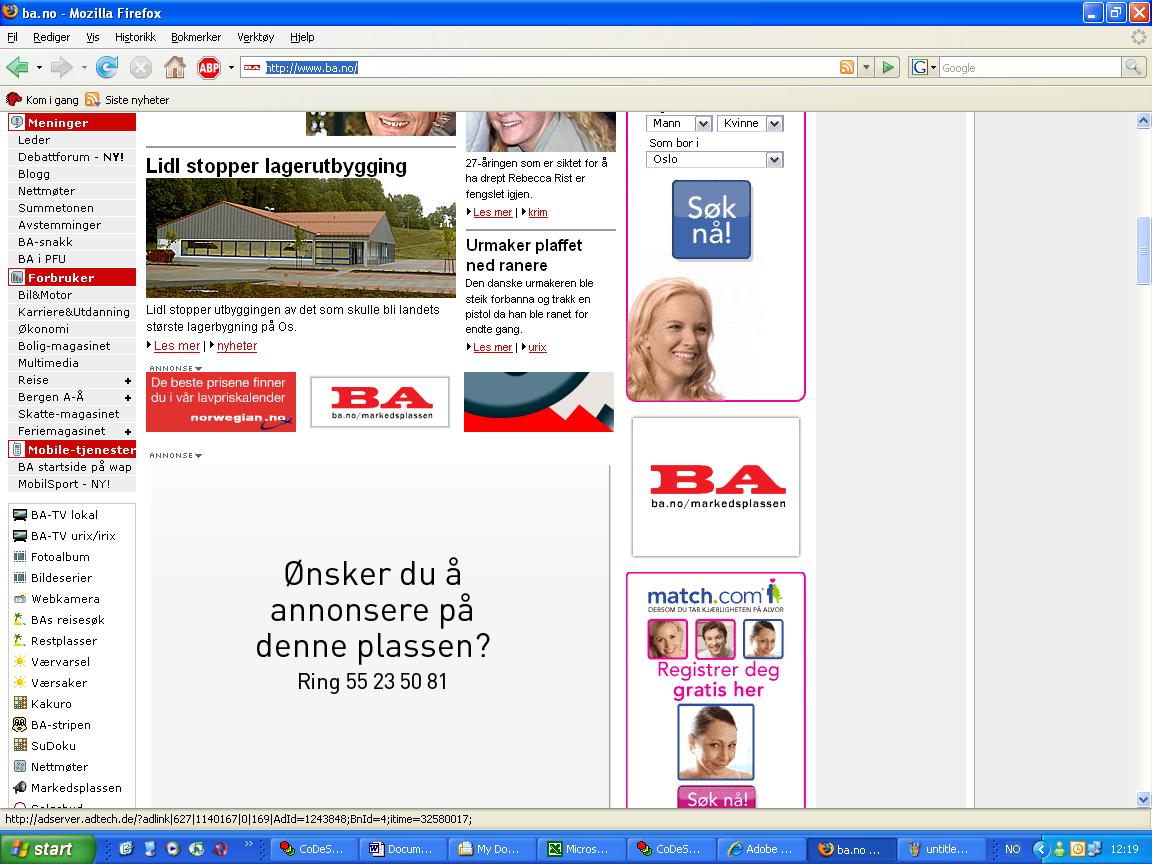
Task: Click the nyheter link under Lidl article
Action: point(237,345)
